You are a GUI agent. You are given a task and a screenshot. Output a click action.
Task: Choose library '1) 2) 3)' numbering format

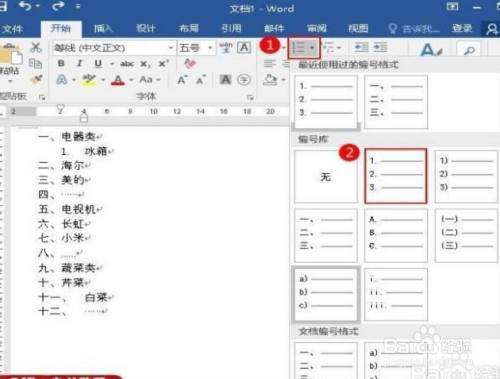point(466,176)
